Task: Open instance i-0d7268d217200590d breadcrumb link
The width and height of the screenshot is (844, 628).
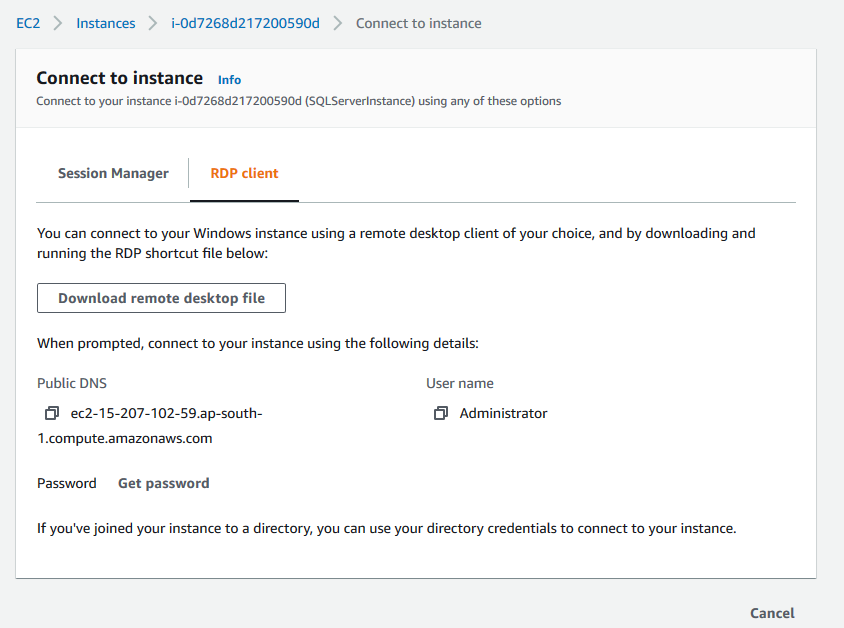Action: point(245,23)
